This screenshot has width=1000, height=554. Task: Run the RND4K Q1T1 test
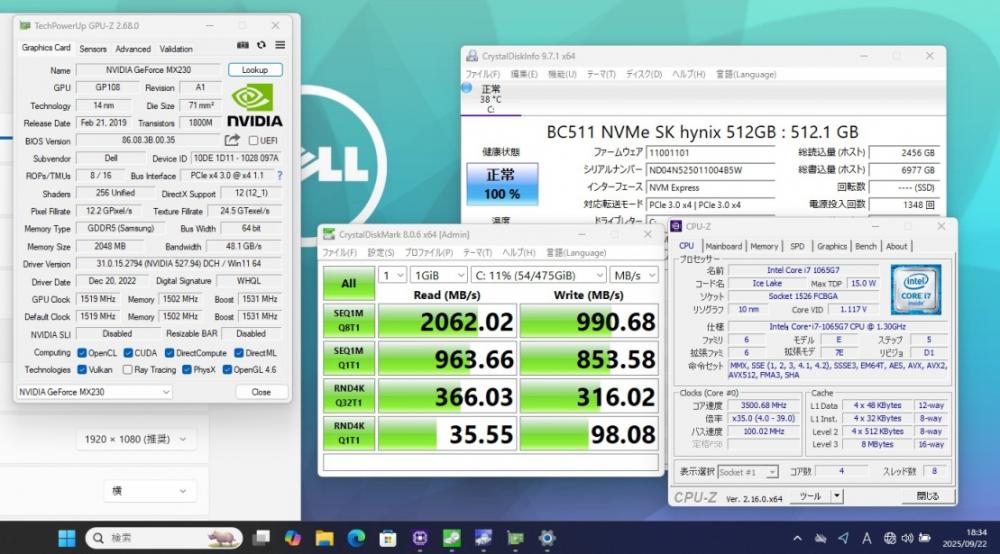pyautogui.click(x=349, y=434)
